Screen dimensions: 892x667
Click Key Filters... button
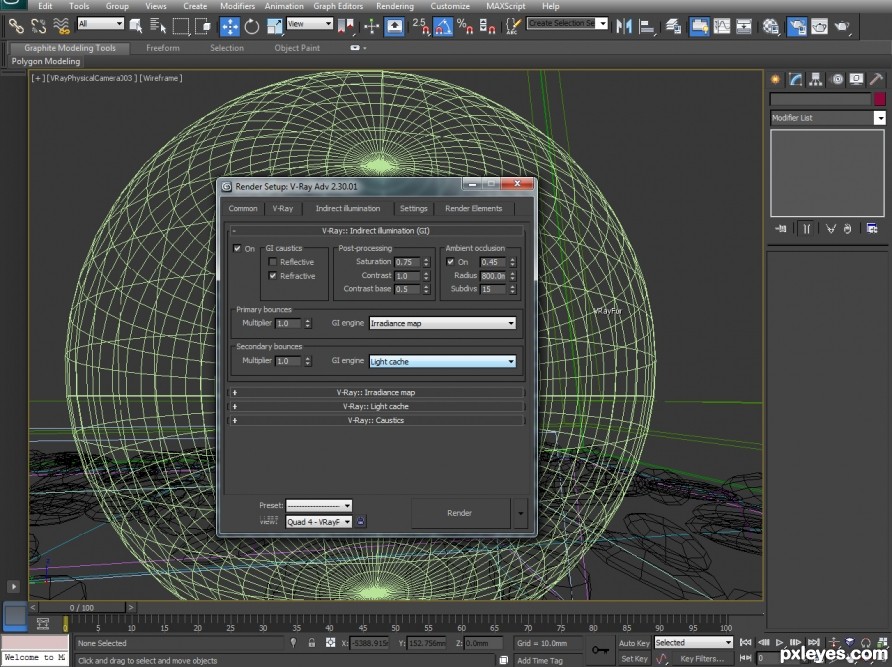tap(702, 658)
